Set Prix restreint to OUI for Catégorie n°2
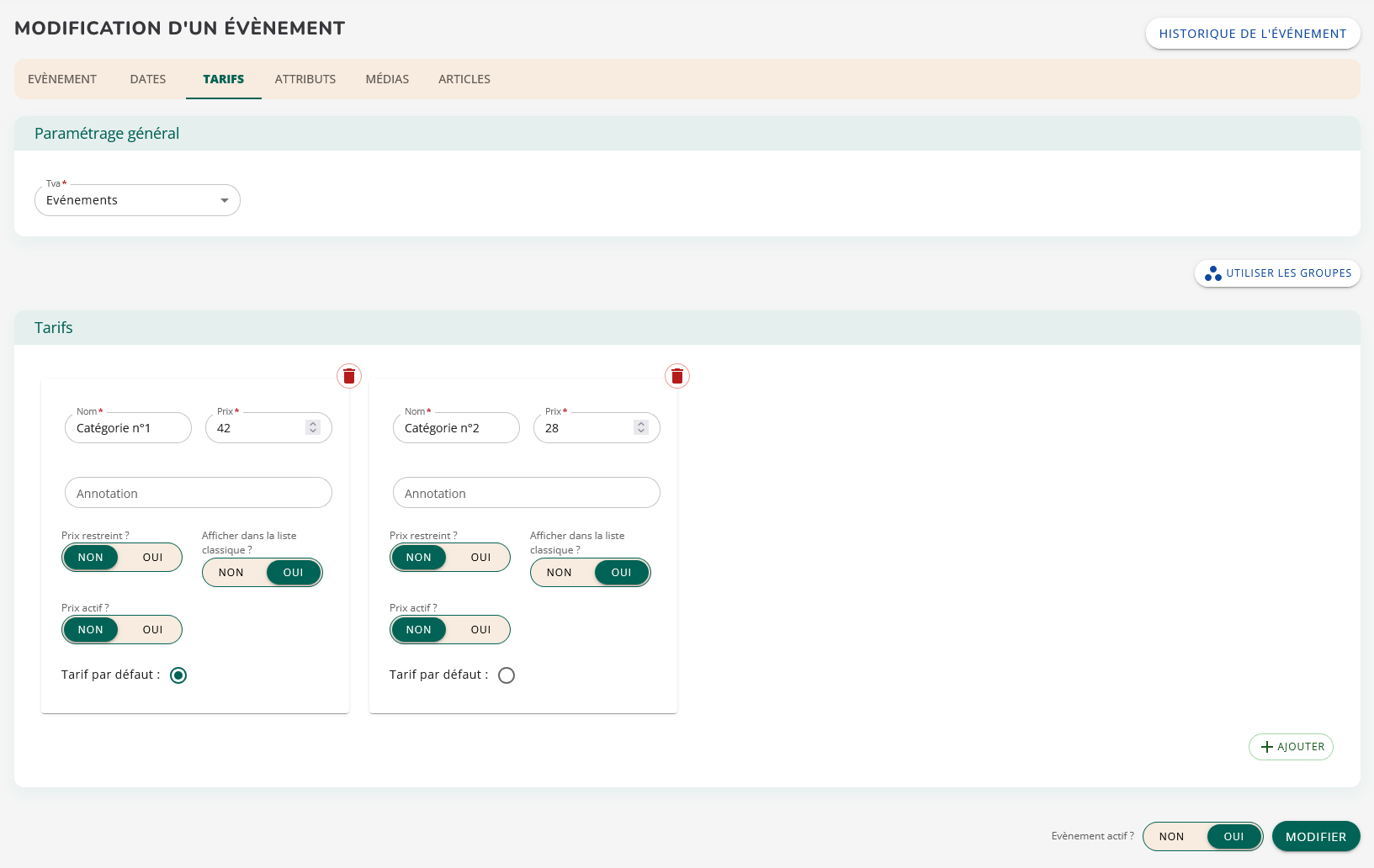The image size is (1374, 868). tap(480, 558)
